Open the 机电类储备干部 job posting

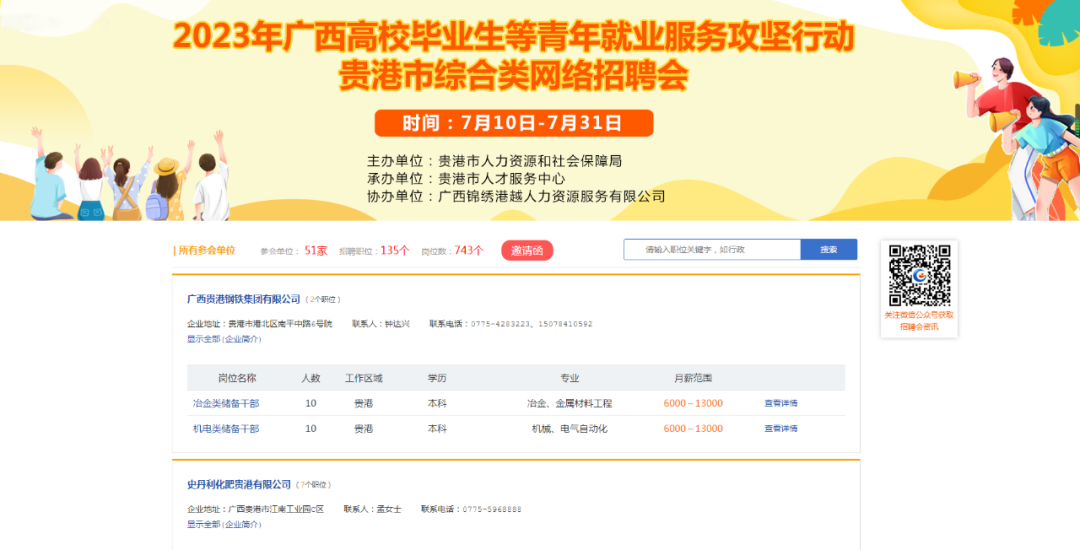[x=226, y=429]
